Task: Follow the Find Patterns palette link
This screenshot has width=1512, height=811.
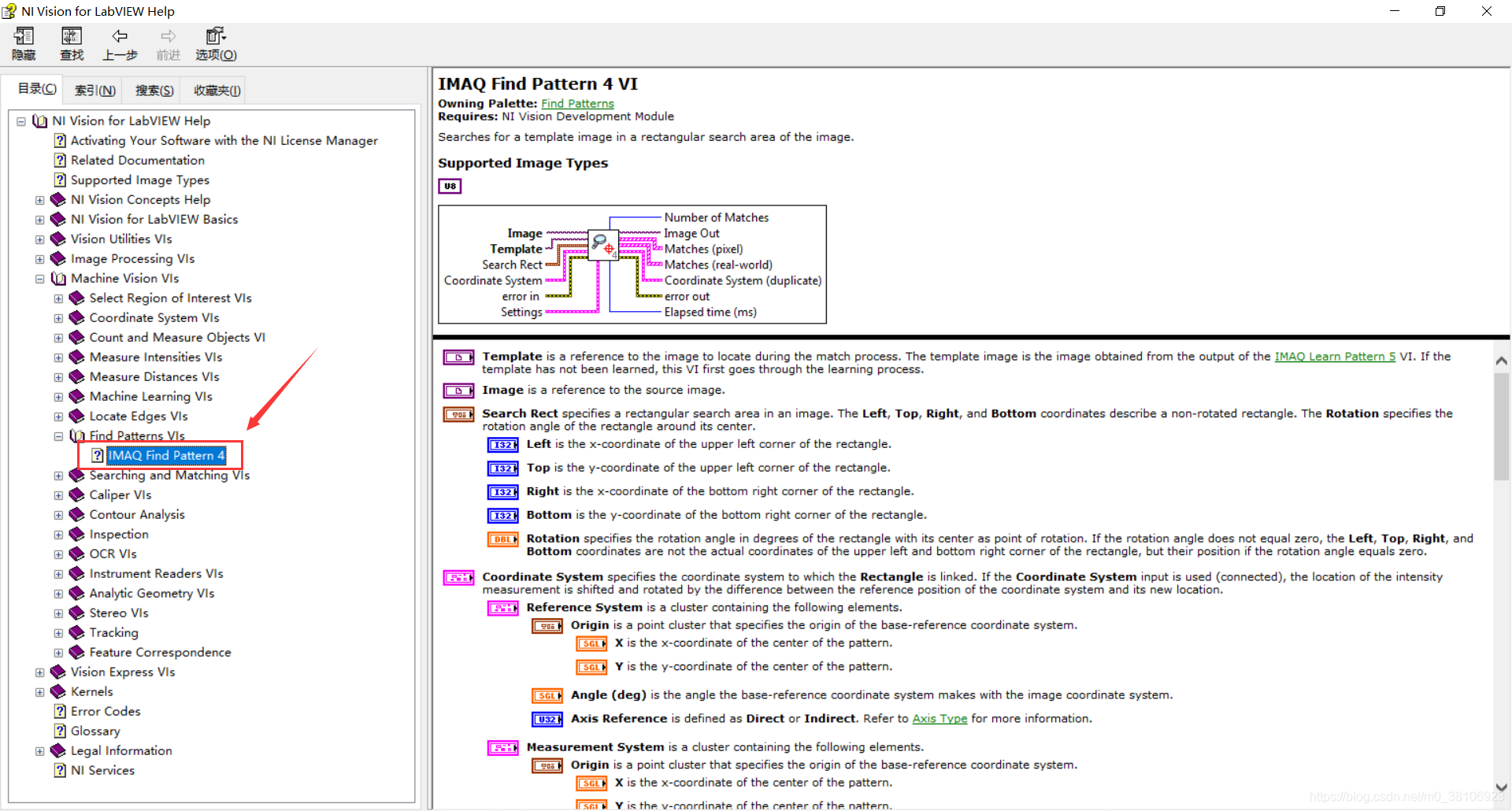Action: click(x=577, y=103)
